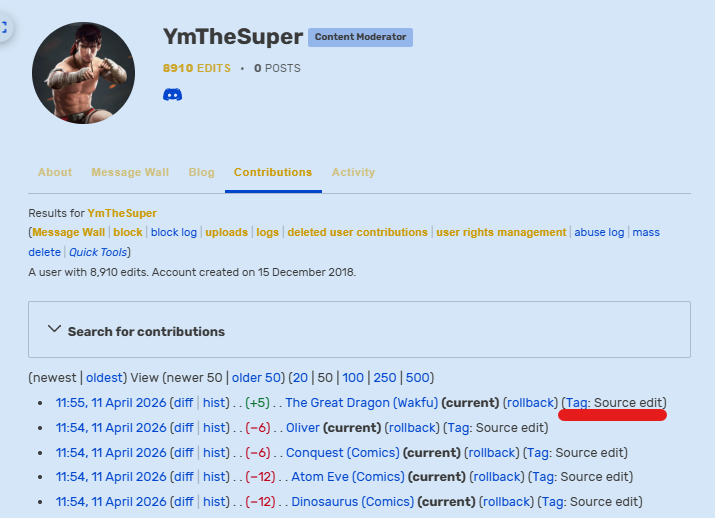Open Conquest (Comics) row timestamp link
Screen dimensions: 715x518
[111, 453]
